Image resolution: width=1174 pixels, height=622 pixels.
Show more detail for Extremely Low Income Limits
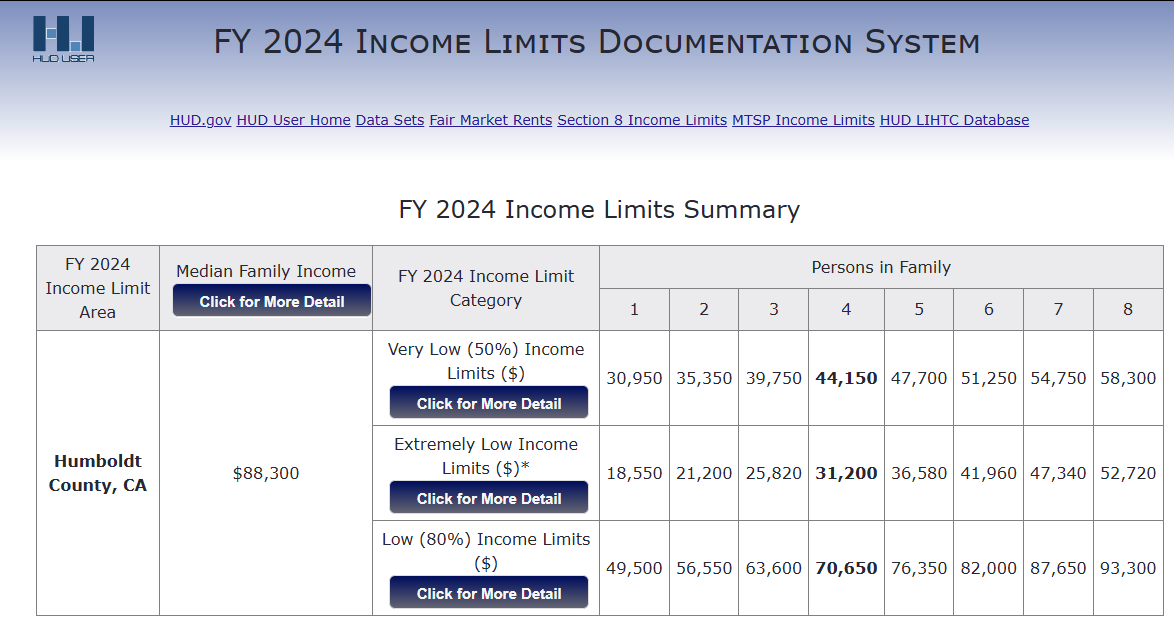(x=489, y=498)
